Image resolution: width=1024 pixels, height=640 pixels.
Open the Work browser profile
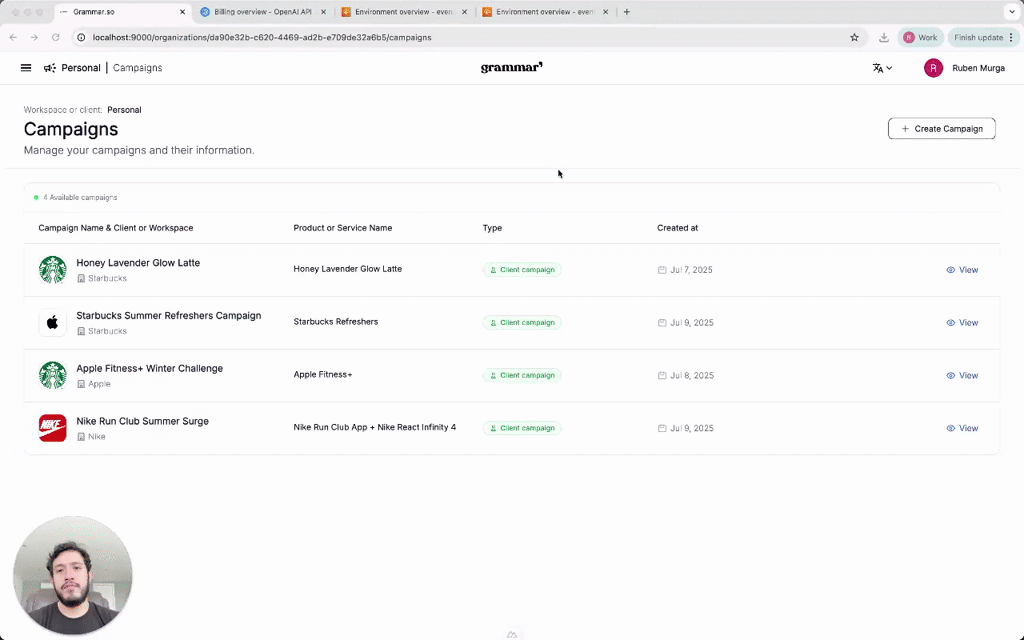(920, 37)
